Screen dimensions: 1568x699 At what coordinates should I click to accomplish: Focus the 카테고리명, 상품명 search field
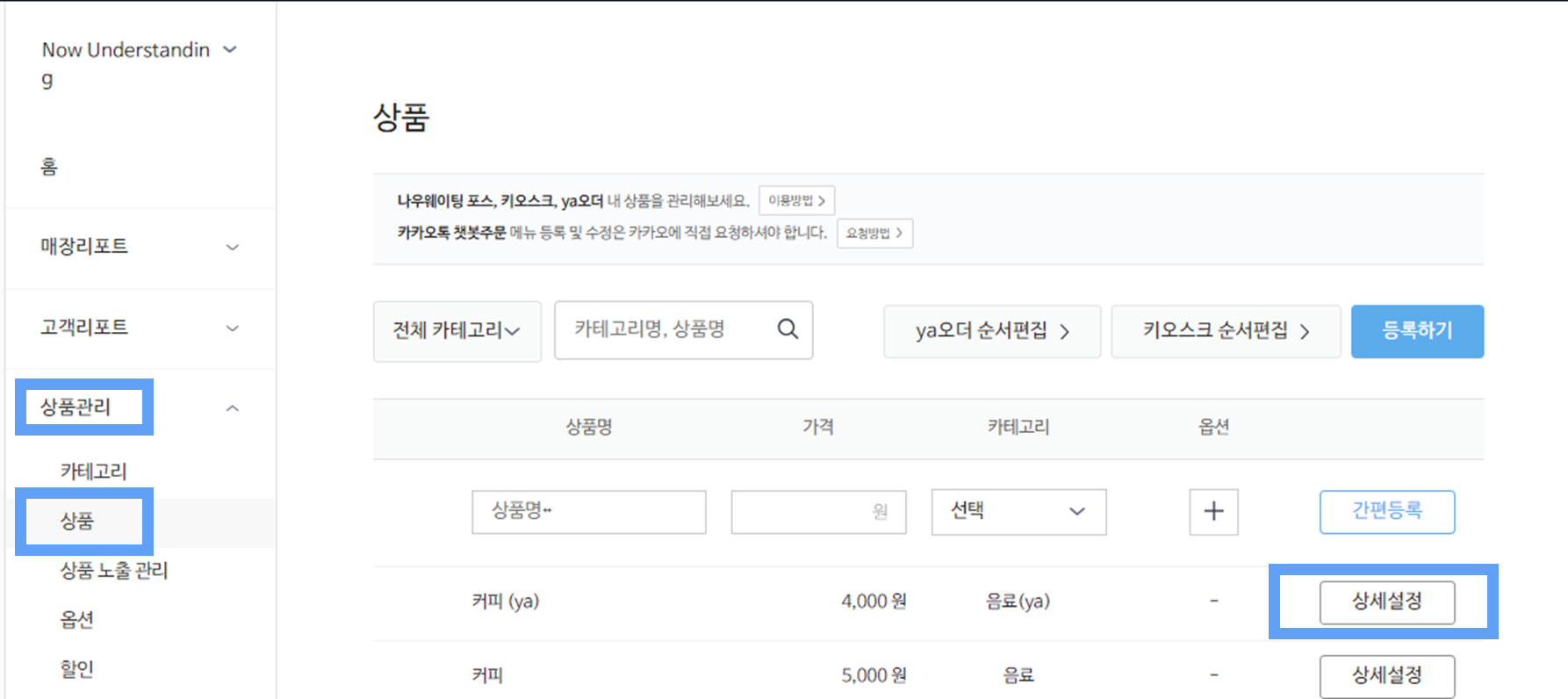click(x=683, y=330)
